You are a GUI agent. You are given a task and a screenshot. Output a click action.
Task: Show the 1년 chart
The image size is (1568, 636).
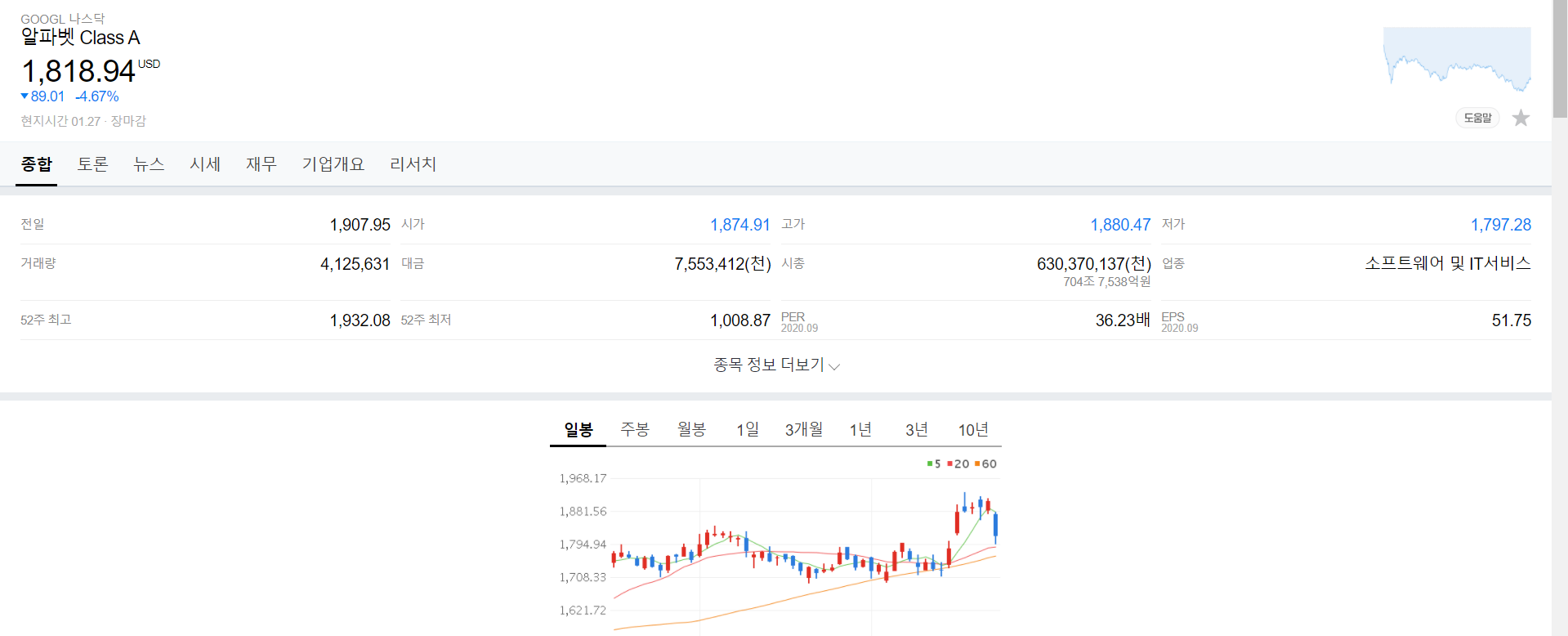(860, 429)
